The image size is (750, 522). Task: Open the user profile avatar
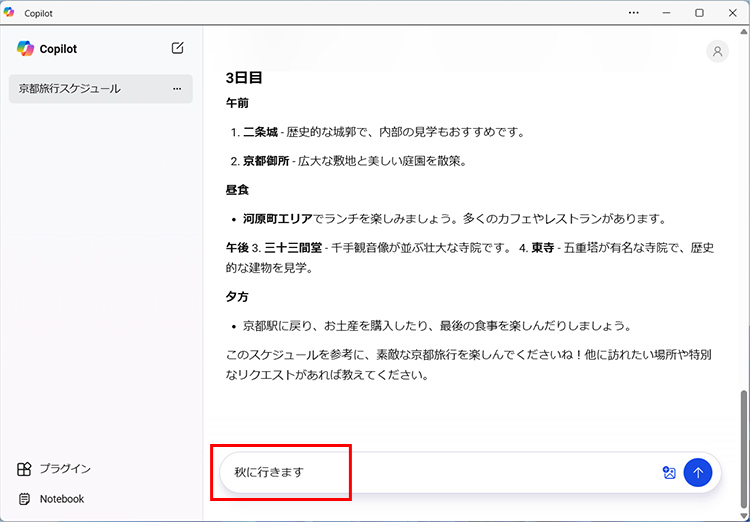pos(717,52)
